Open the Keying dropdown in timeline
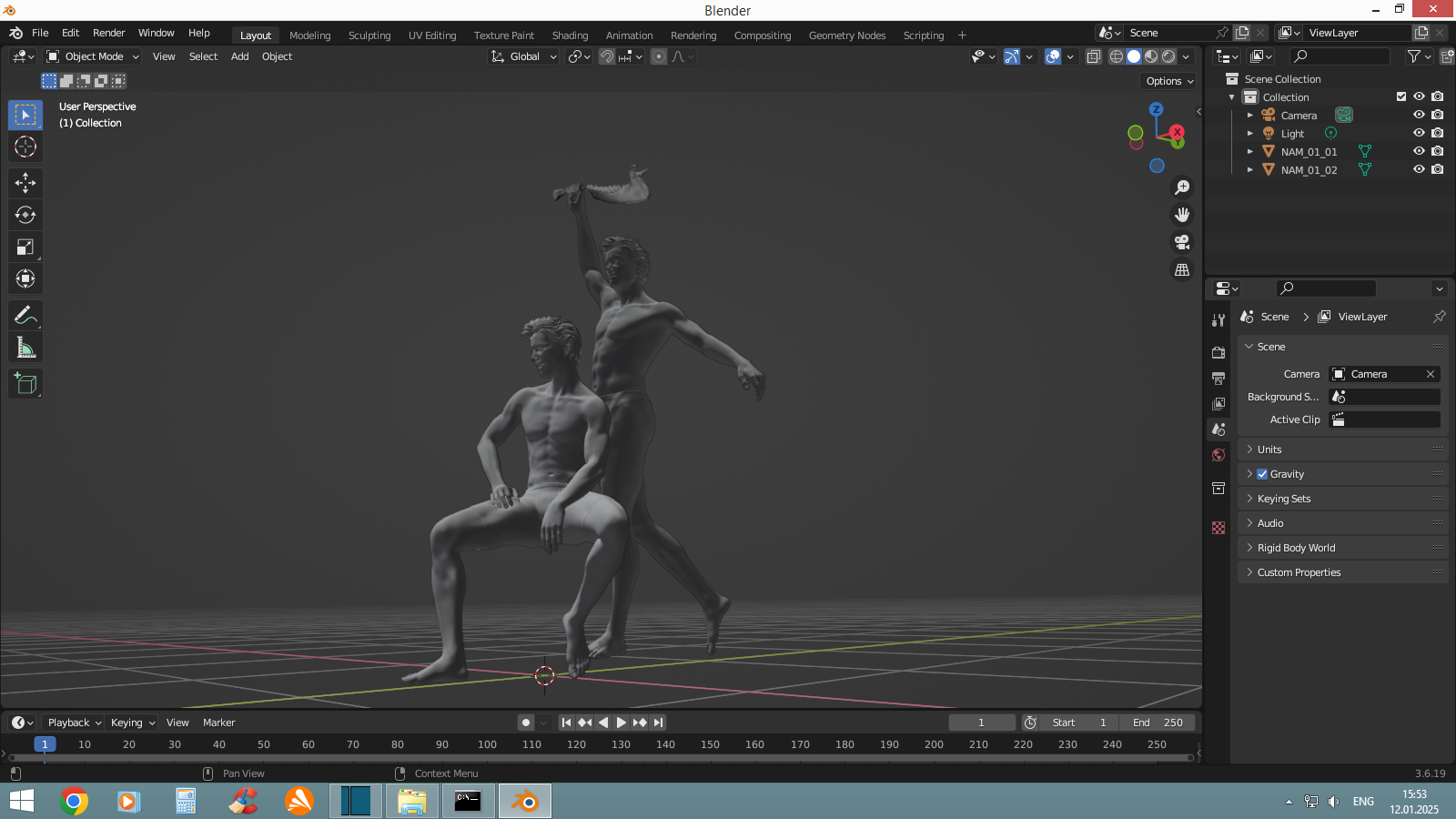This screenshot has height=819, width=1456. point(133,723)
